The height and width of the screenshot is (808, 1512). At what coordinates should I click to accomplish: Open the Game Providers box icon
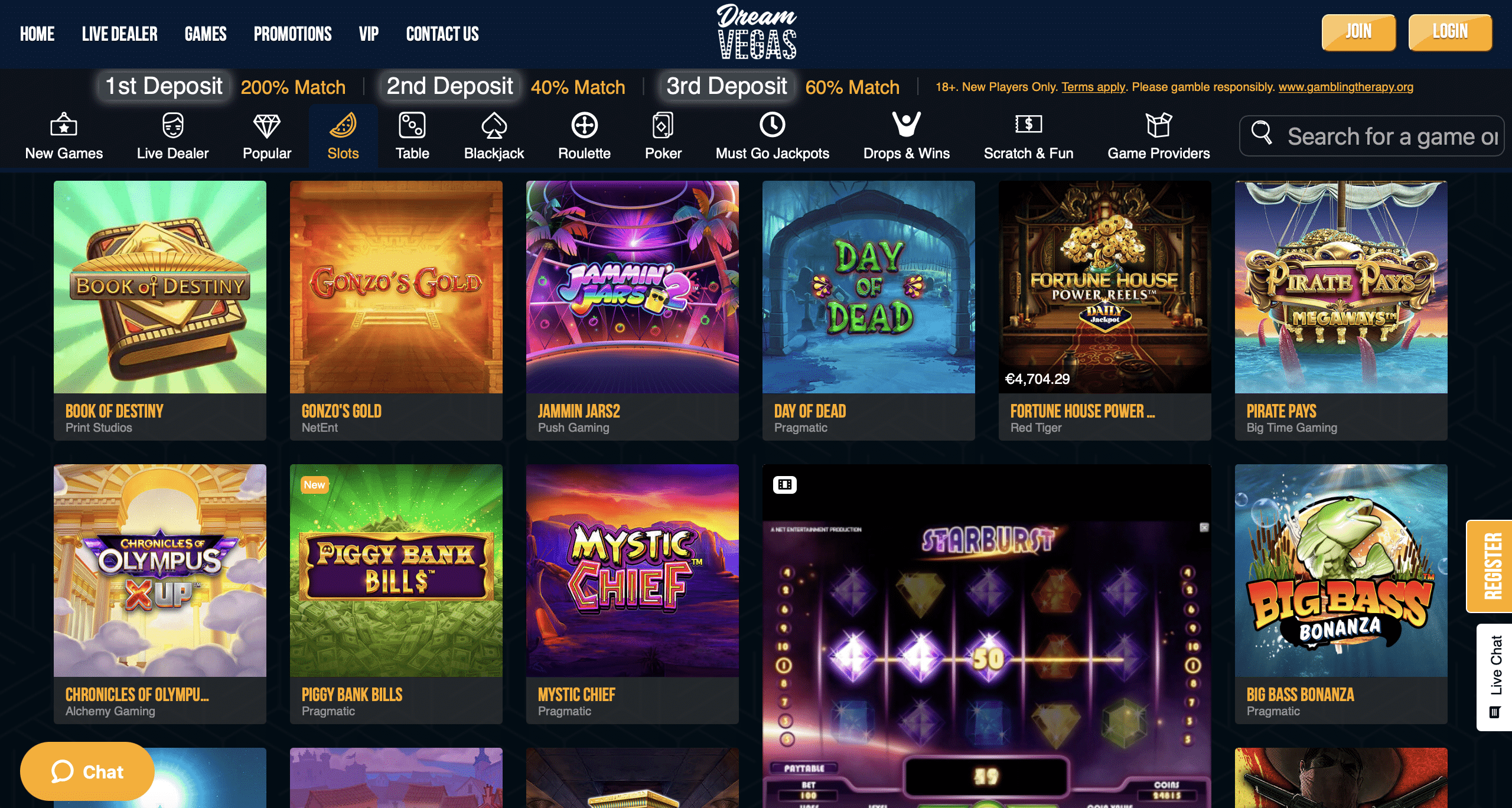click(x=1158, y=125)
